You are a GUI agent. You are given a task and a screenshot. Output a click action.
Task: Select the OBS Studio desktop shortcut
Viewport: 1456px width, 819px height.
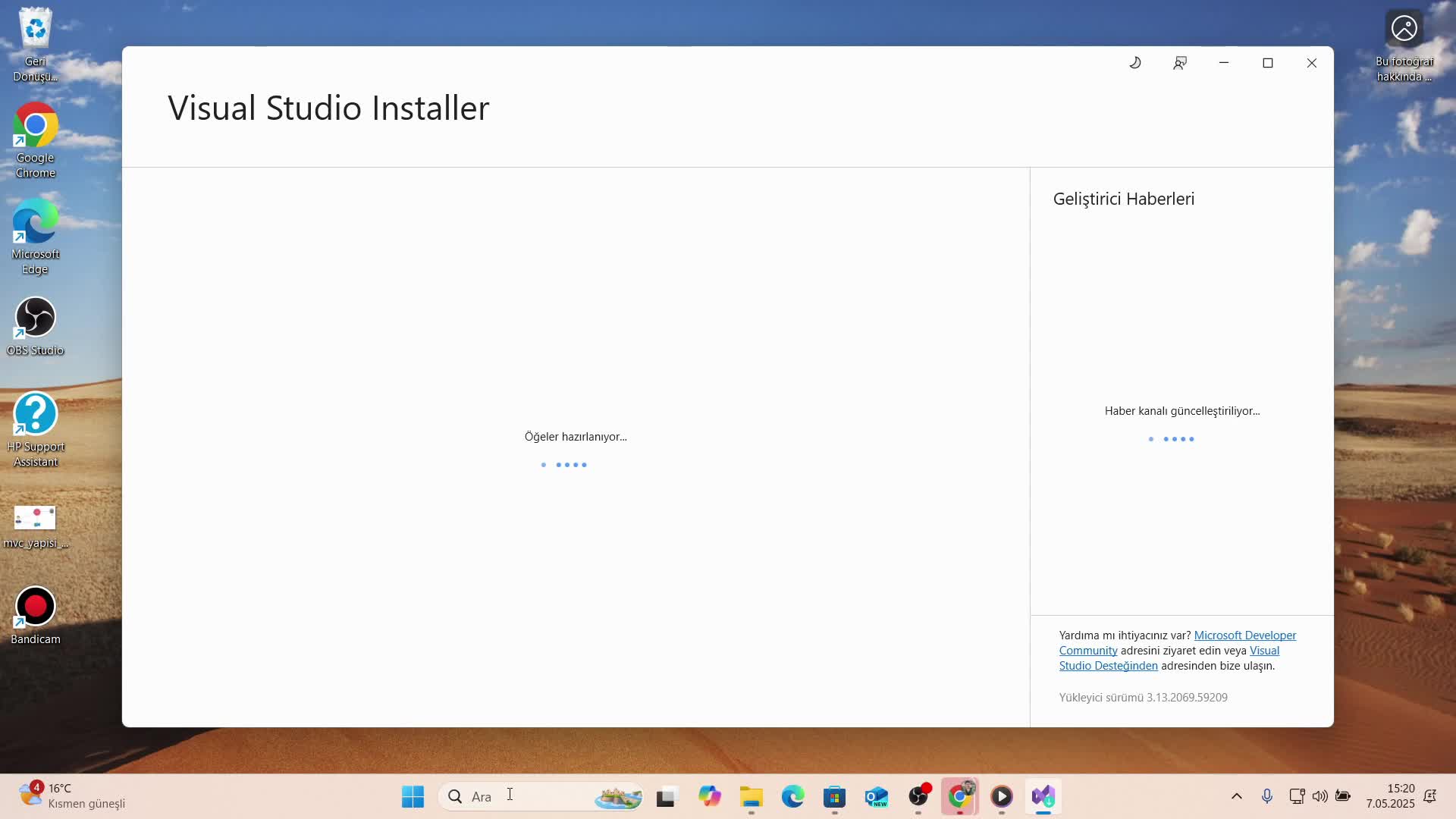[36, 327]
